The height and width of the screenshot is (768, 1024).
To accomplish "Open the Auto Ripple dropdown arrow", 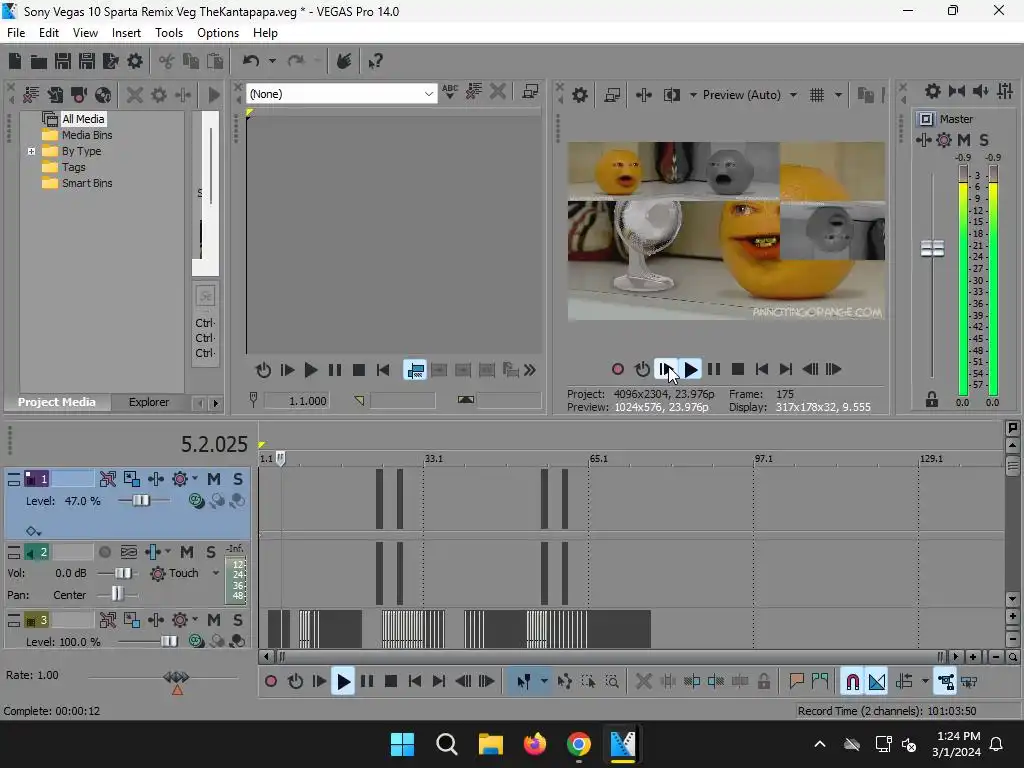I will pyautogui.click(x=925, y=682).
